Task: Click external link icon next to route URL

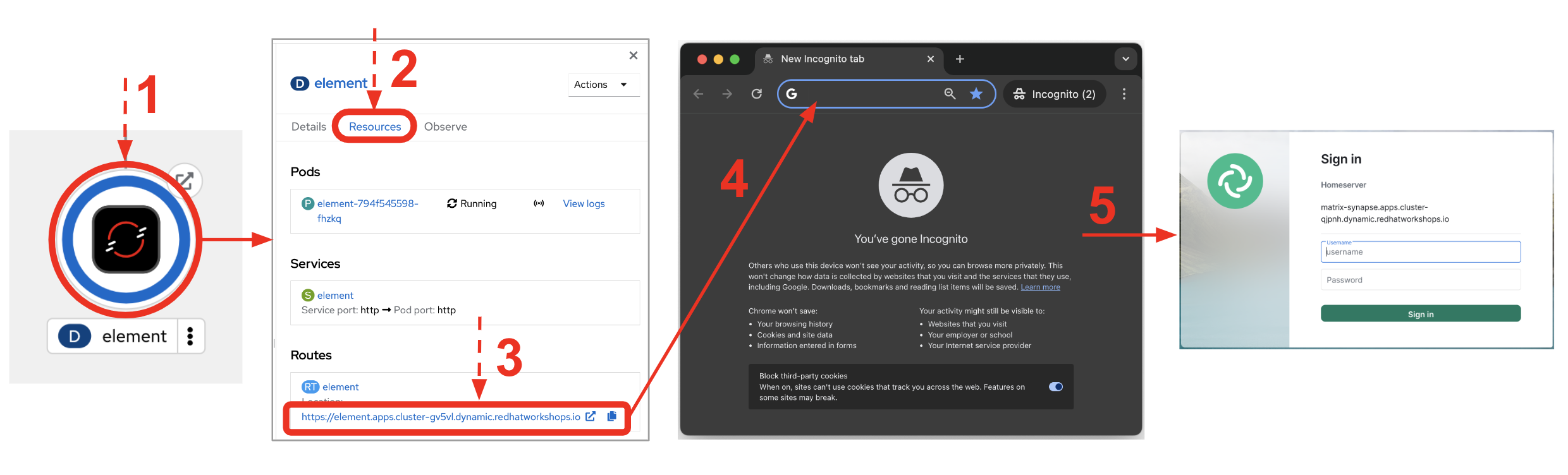Action: (x=591, y=416)
